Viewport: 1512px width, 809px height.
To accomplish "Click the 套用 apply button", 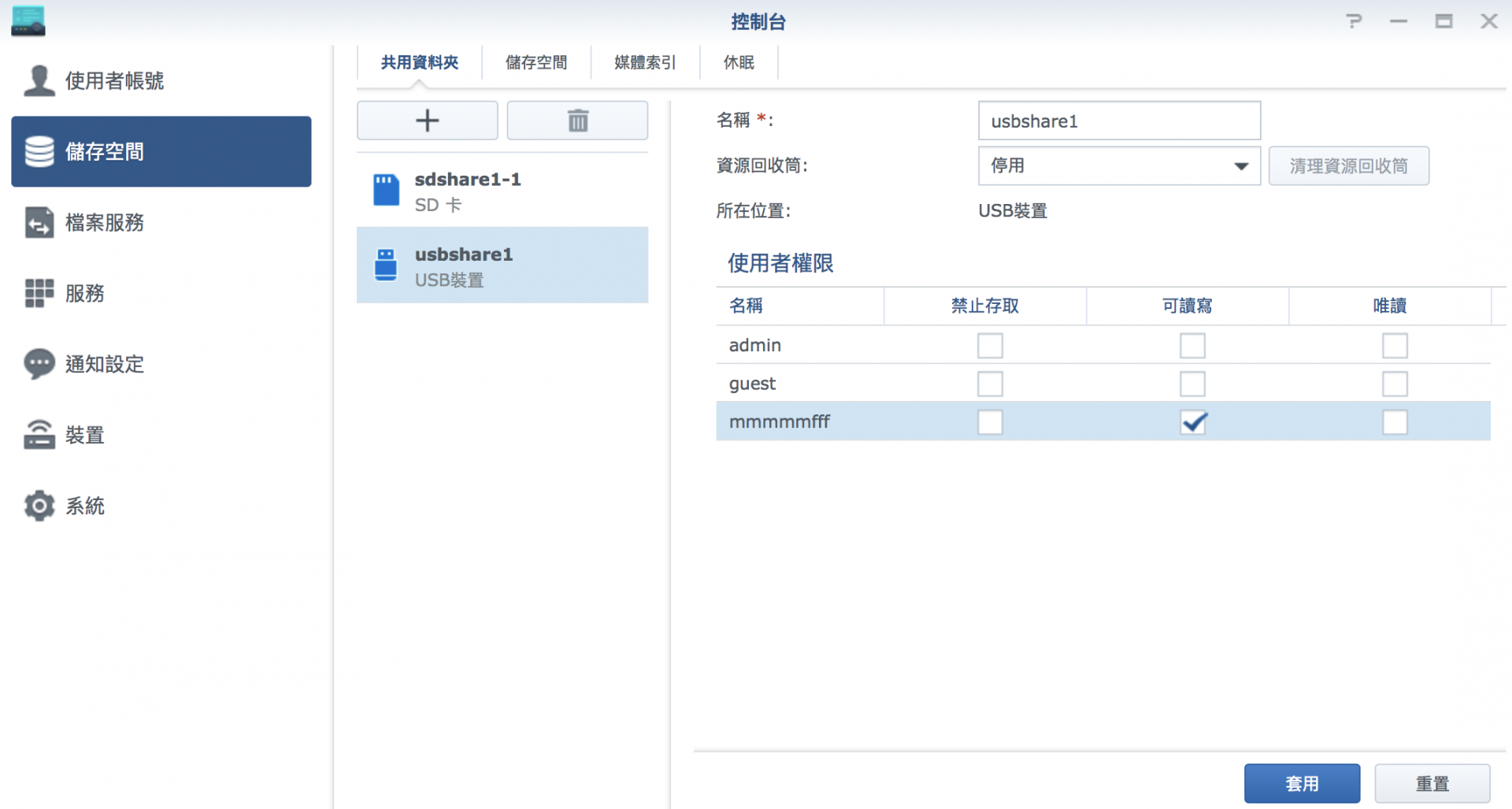I will (1301, 783).
